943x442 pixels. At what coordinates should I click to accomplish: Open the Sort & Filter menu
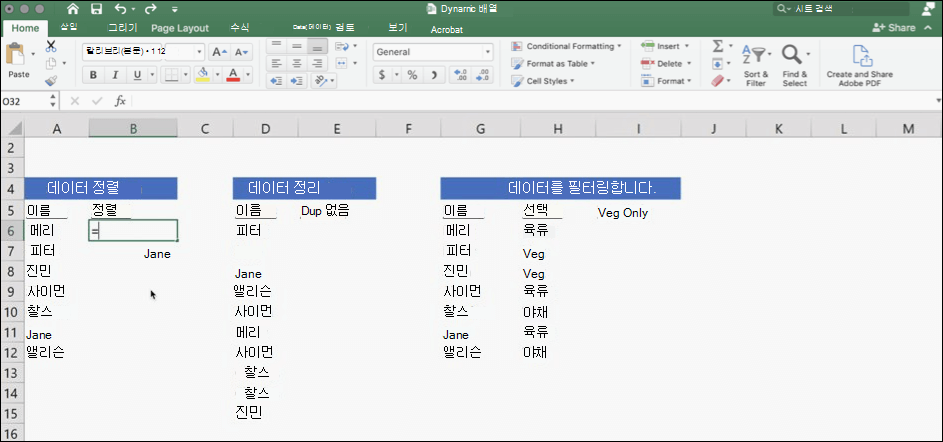click(756, 65)
